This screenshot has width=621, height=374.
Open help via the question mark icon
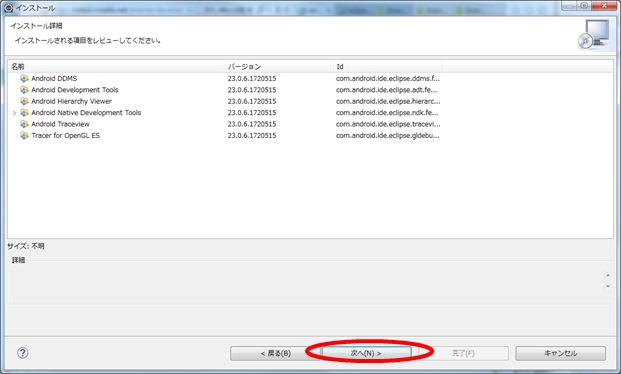23,353
